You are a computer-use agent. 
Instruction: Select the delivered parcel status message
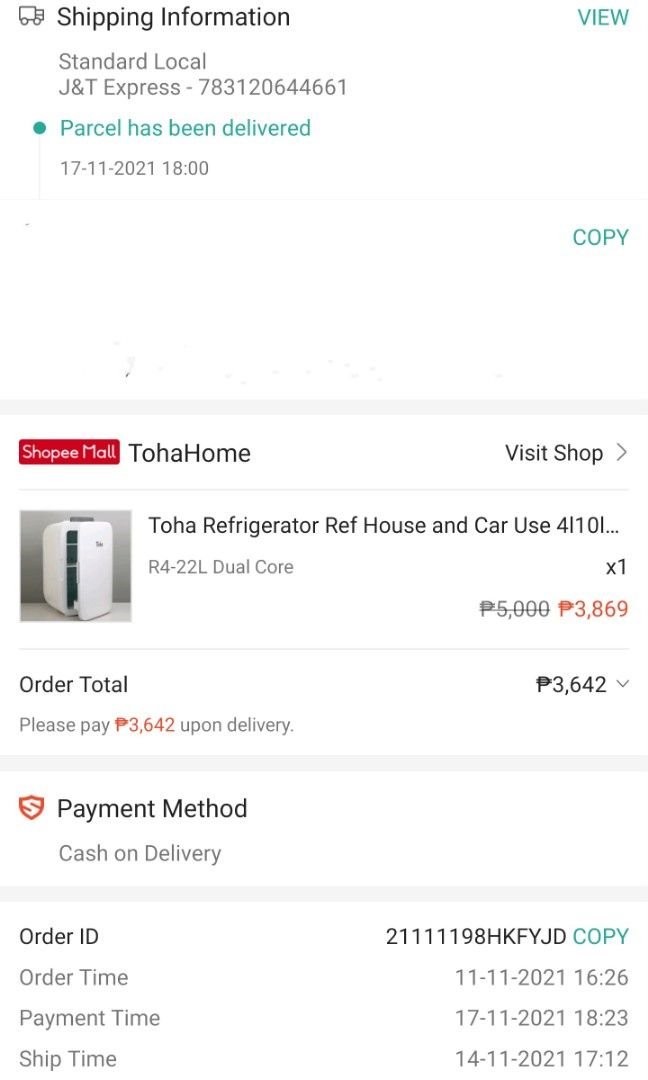pyautogui.click(x=185, y=128)
